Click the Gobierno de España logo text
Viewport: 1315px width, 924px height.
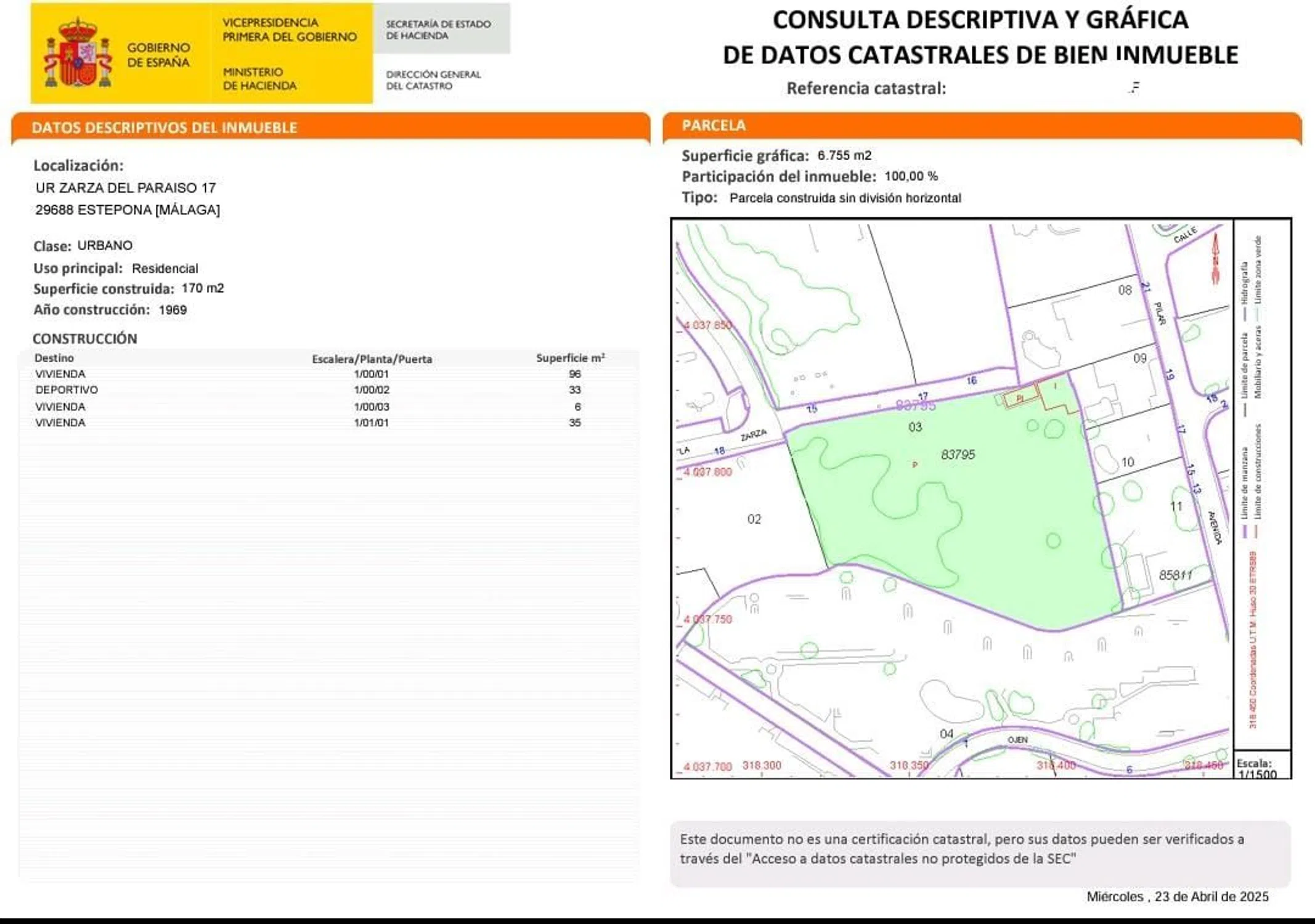tap(158, 55)
